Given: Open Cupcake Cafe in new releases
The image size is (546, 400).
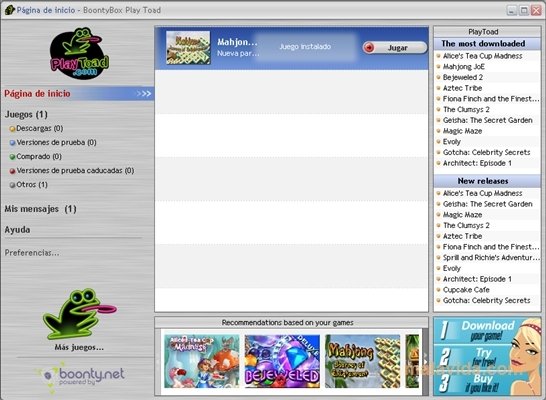Looking at the screenshot, I should [466, 290].
